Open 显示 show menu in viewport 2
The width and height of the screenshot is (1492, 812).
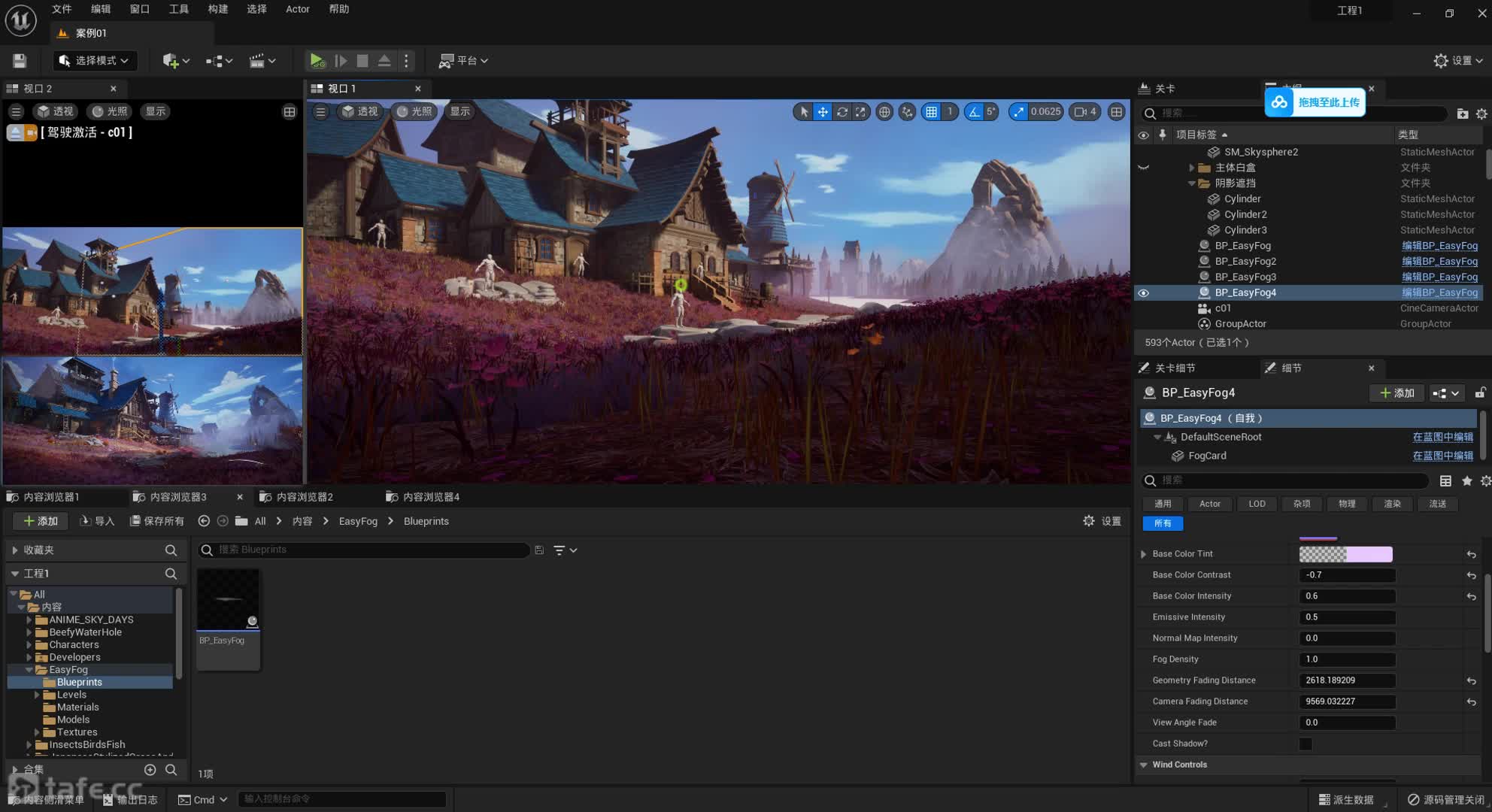156,111
